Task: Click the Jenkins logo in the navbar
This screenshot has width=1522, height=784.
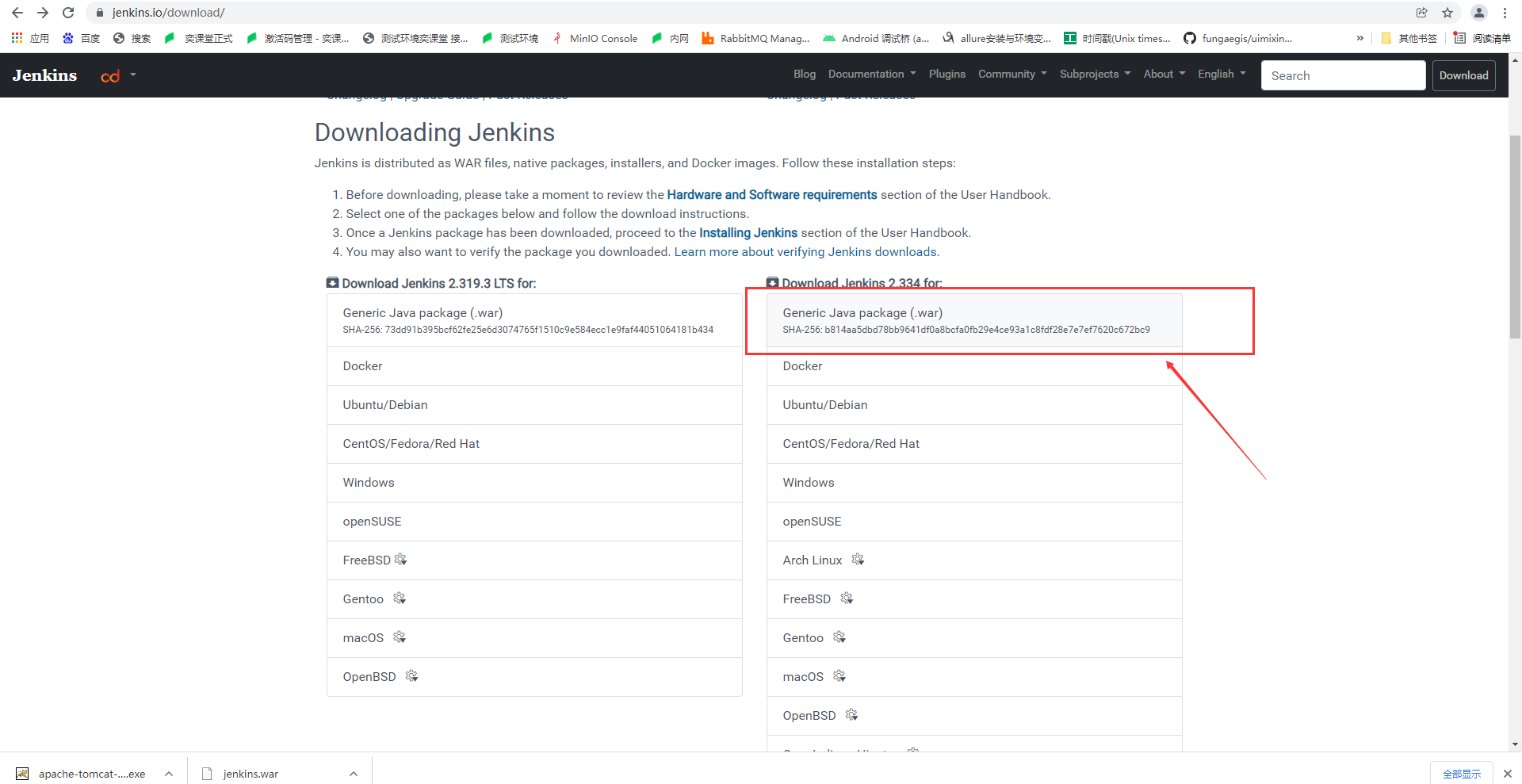Action: point(44,75)
